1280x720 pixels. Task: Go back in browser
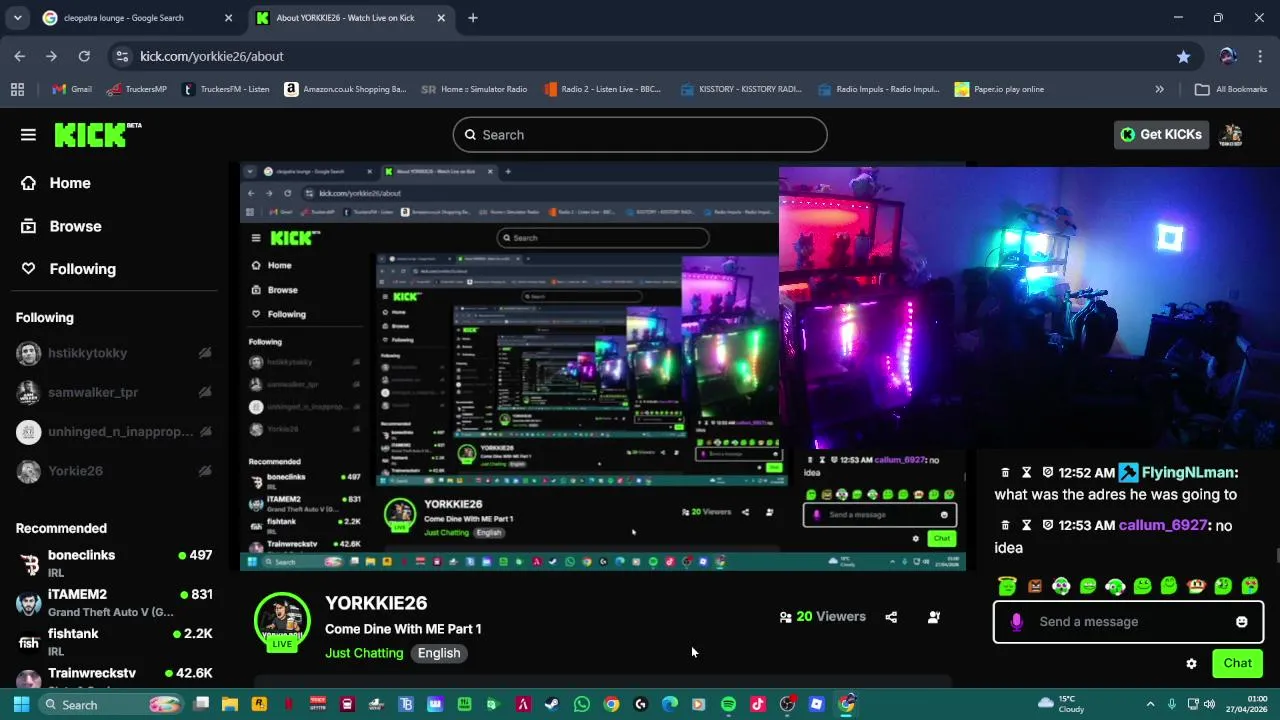[19, 56]
